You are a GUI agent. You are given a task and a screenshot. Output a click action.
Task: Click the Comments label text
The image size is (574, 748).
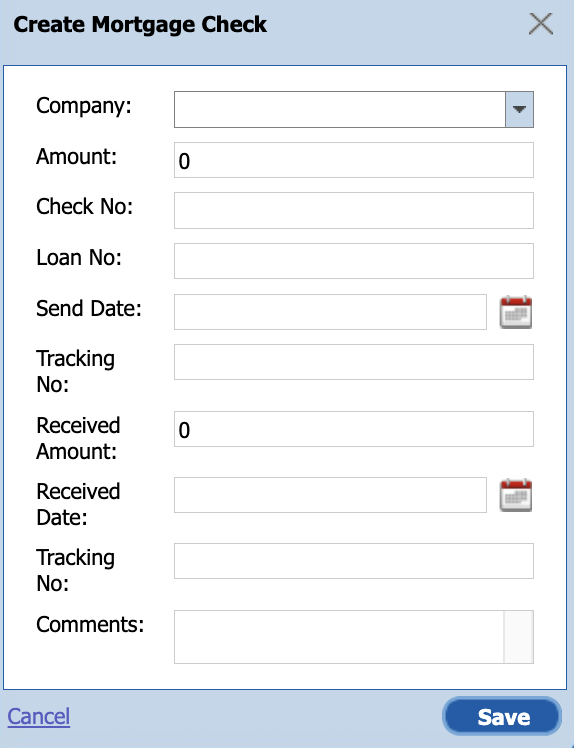pyautogui.click(x=90, y=624)
